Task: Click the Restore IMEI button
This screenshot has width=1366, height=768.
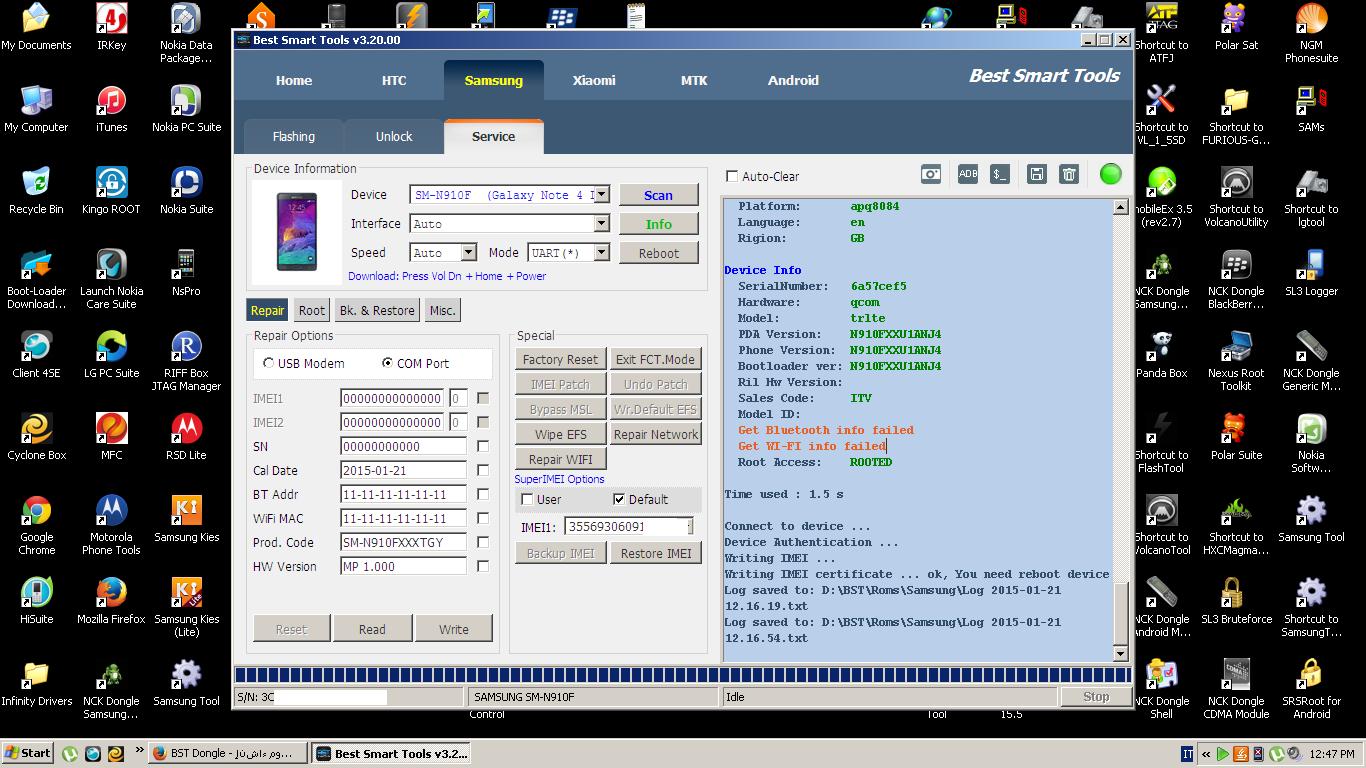Action: (x=655, y=553)
